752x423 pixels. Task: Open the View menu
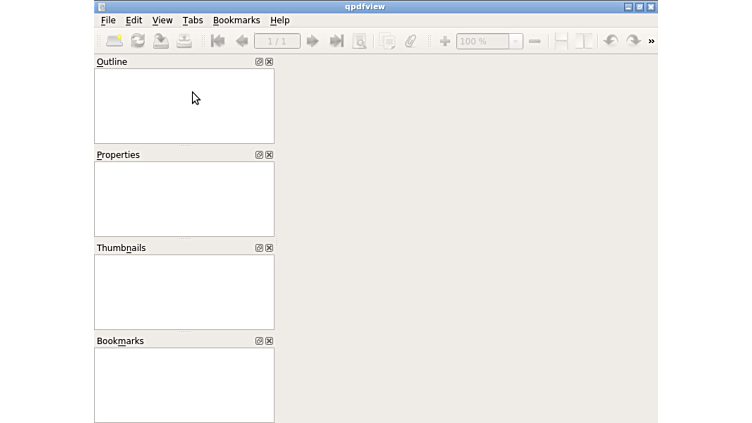click(162, 20)
